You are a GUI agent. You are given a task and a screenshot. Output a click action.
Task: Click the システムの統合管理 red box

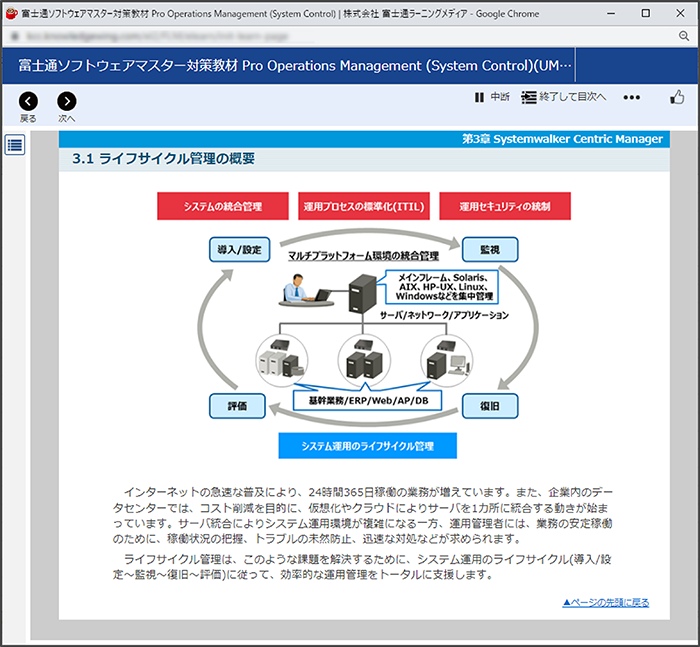pos(223,206)
